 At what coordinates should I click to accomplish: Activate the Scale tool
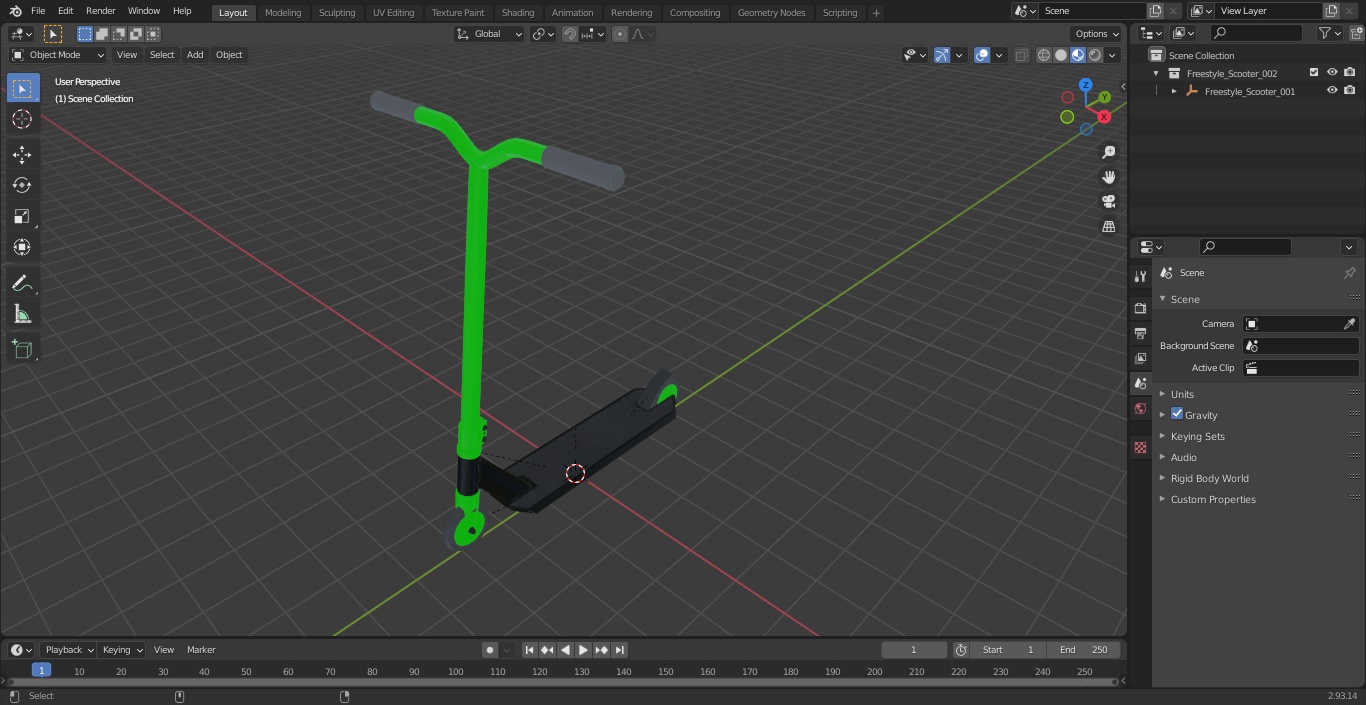22,216
